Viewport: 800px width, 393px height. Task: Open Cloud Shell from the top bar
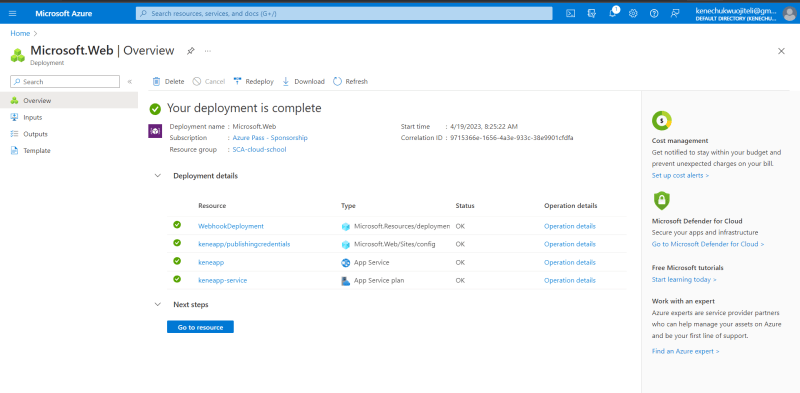coord(571,13)
